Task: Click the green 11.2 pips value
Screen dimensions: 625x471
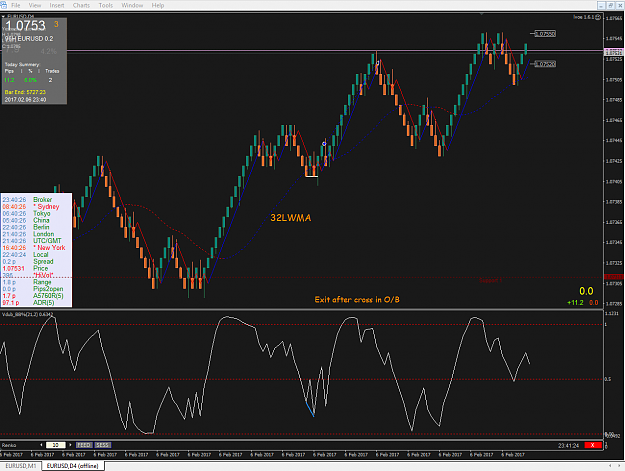Action: pos(9,80)
